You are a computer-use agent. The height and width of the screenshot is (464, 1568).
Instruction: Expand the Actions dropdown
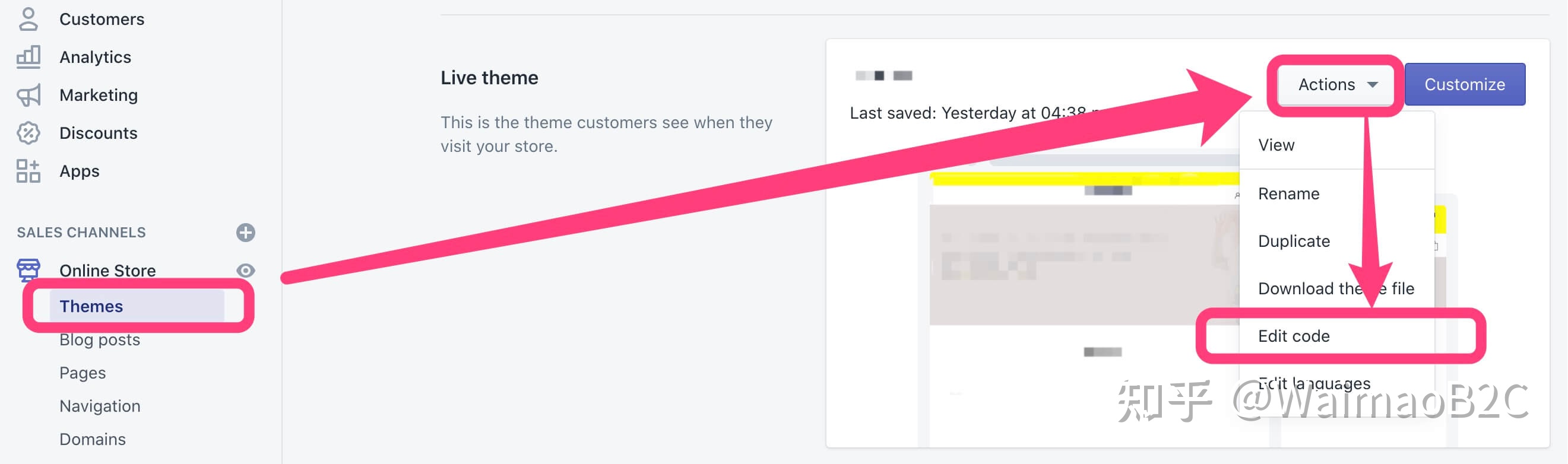coord(1336,84)
